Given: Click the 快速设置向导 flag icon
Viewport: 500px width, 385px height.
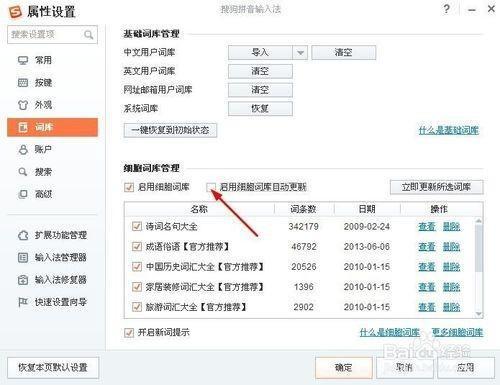Looking at the screenshot, I should (23, 302).
